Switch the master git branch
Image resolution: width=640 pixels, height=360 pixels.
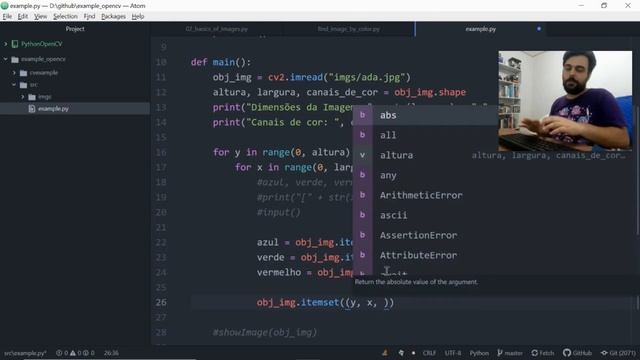coord(510,353)
